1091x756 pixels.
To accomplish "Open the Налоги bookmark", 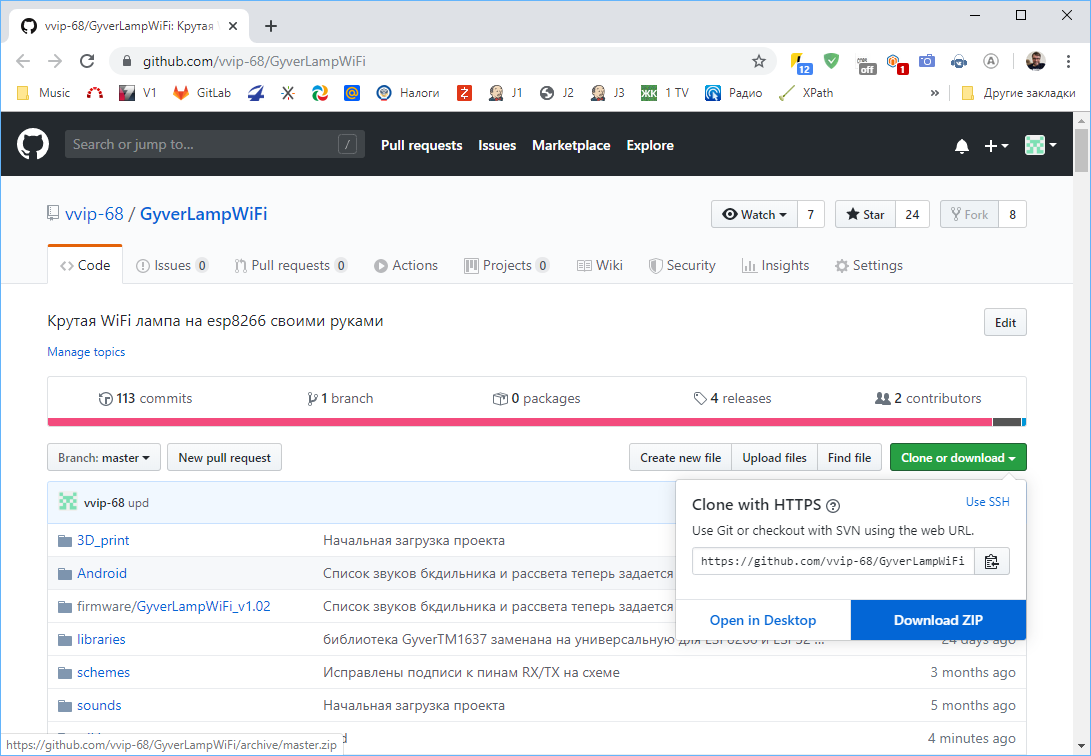I will (408, 93).
